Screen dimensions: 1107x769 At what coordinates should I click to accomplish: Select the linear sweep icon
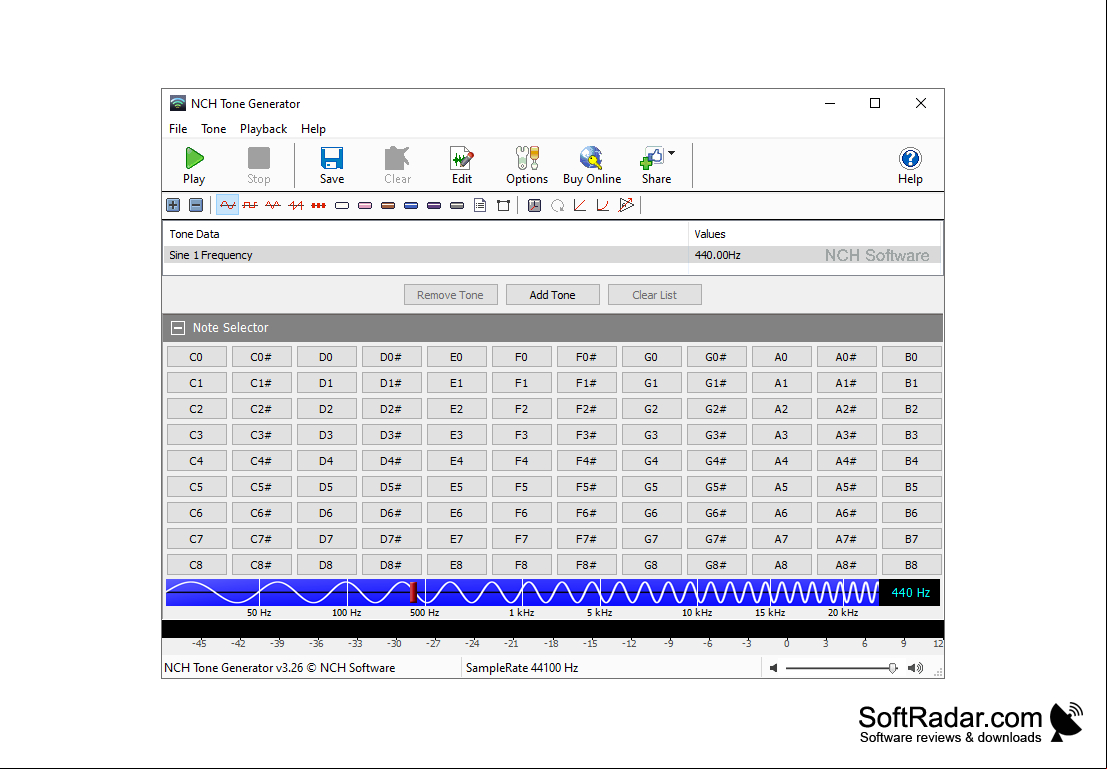click(x=580, y=205)
